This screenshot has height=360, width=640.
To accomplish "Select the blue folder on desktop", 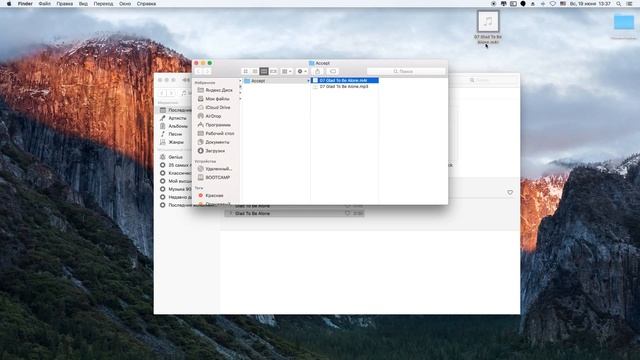I will [624, 22].
